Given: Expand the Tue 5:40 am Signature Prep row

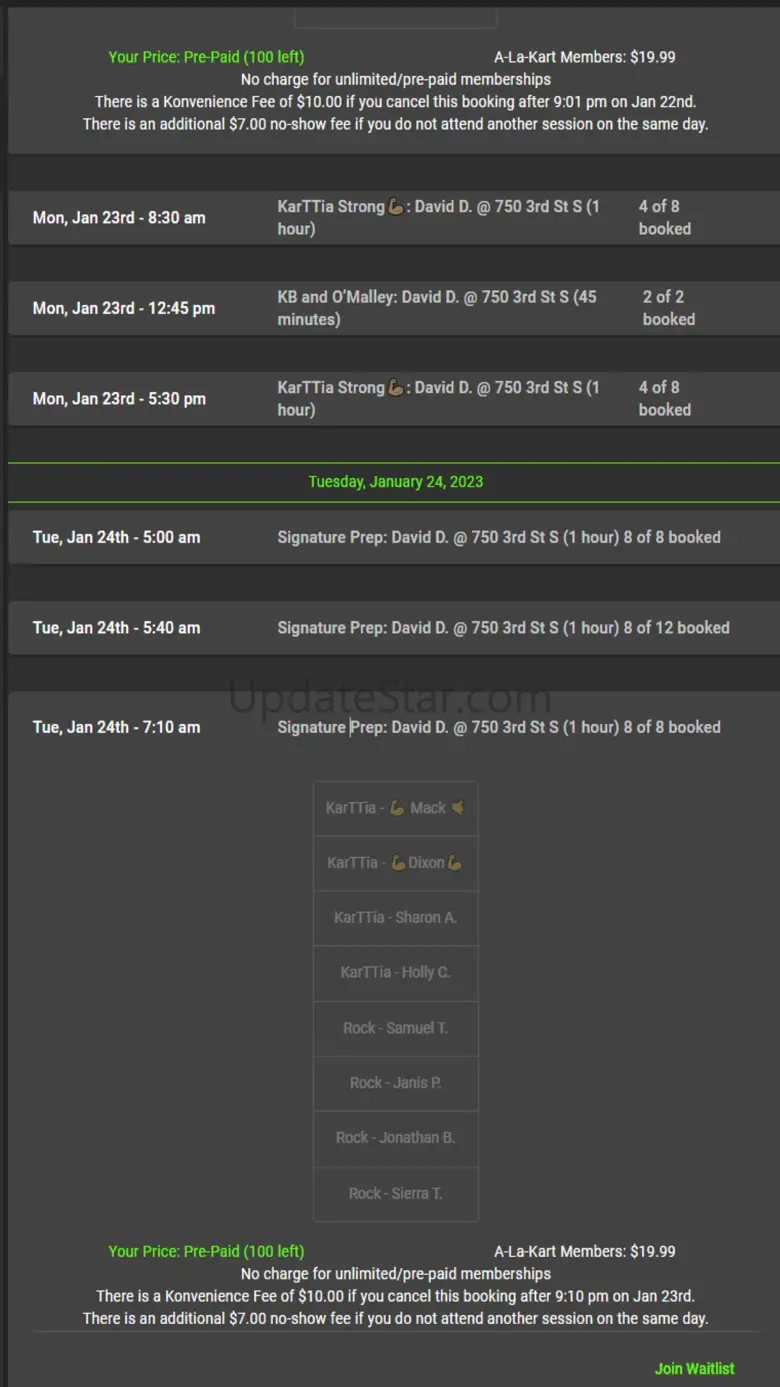Looking at the screenshot, I should [394, 628].
